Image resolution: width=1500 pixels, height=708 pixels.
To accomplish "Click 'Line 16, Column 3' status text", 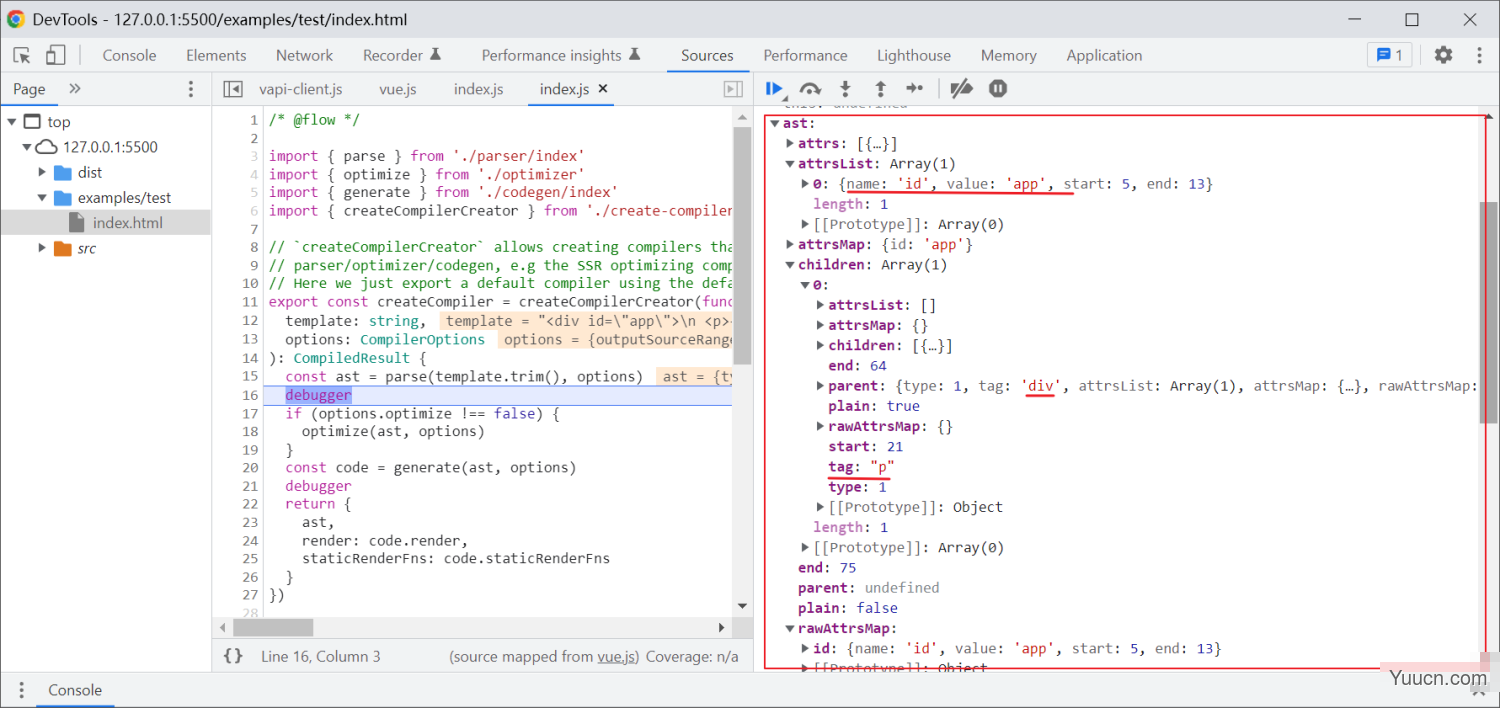I will (320, 656).
